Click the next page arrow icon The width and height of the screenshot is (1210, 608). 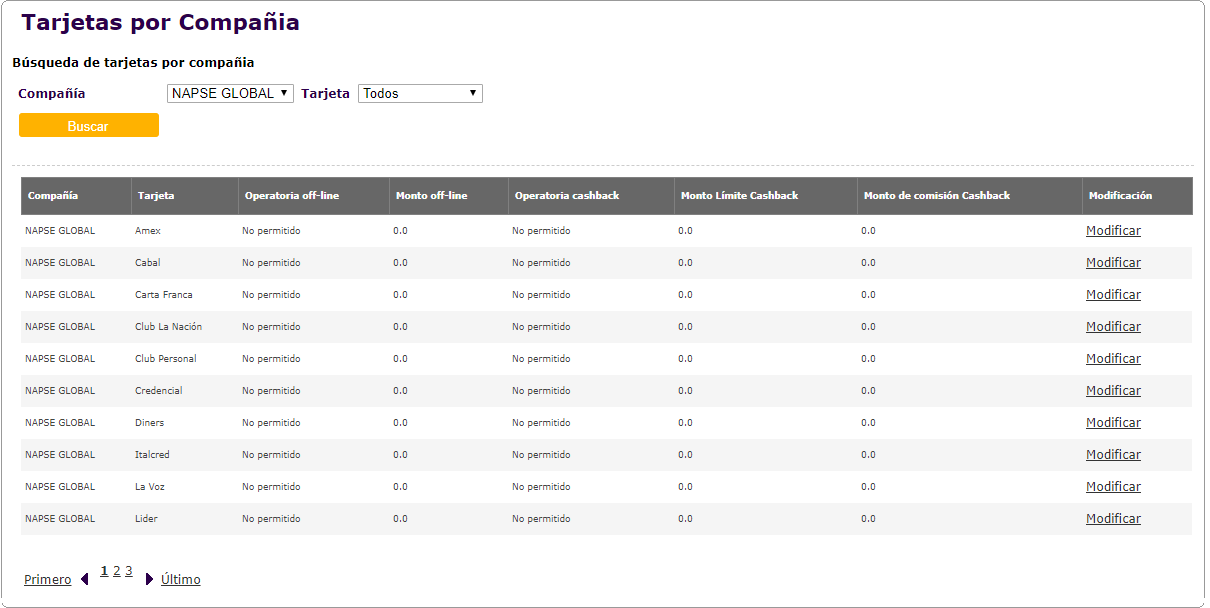click(150, 579)
